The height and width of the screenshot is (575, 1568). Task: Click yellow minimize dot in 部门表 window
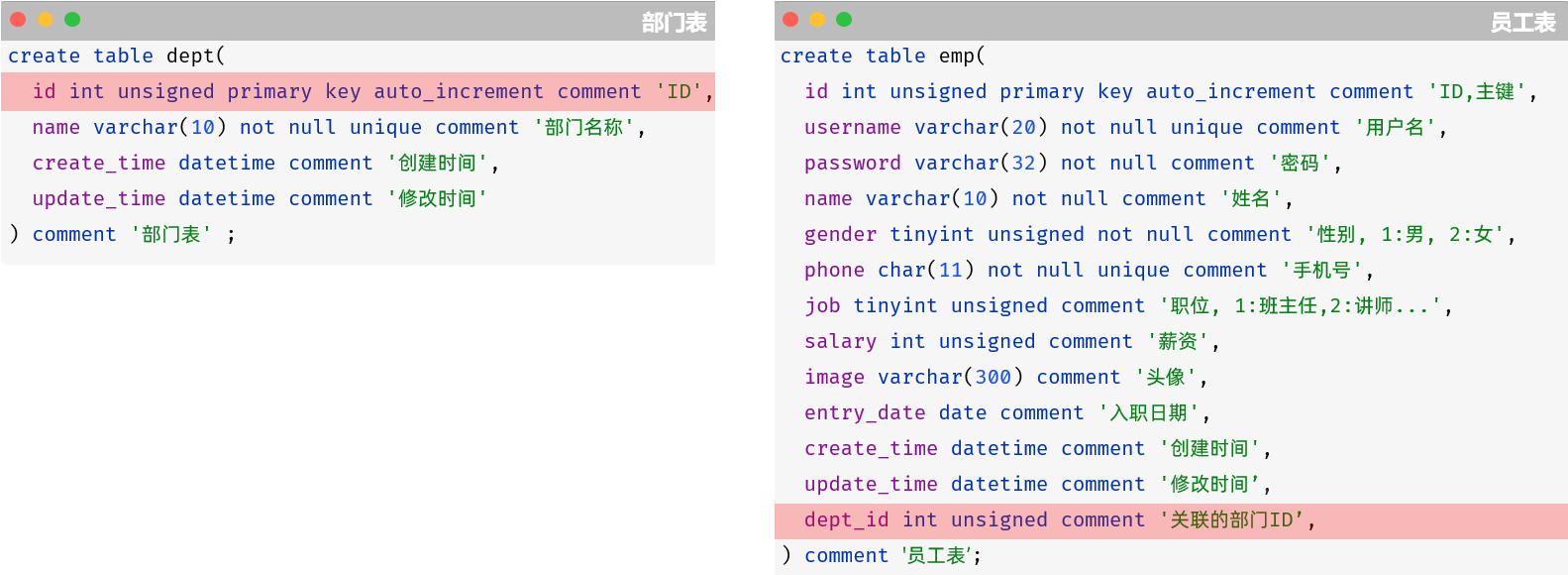[x=45, y=19]
